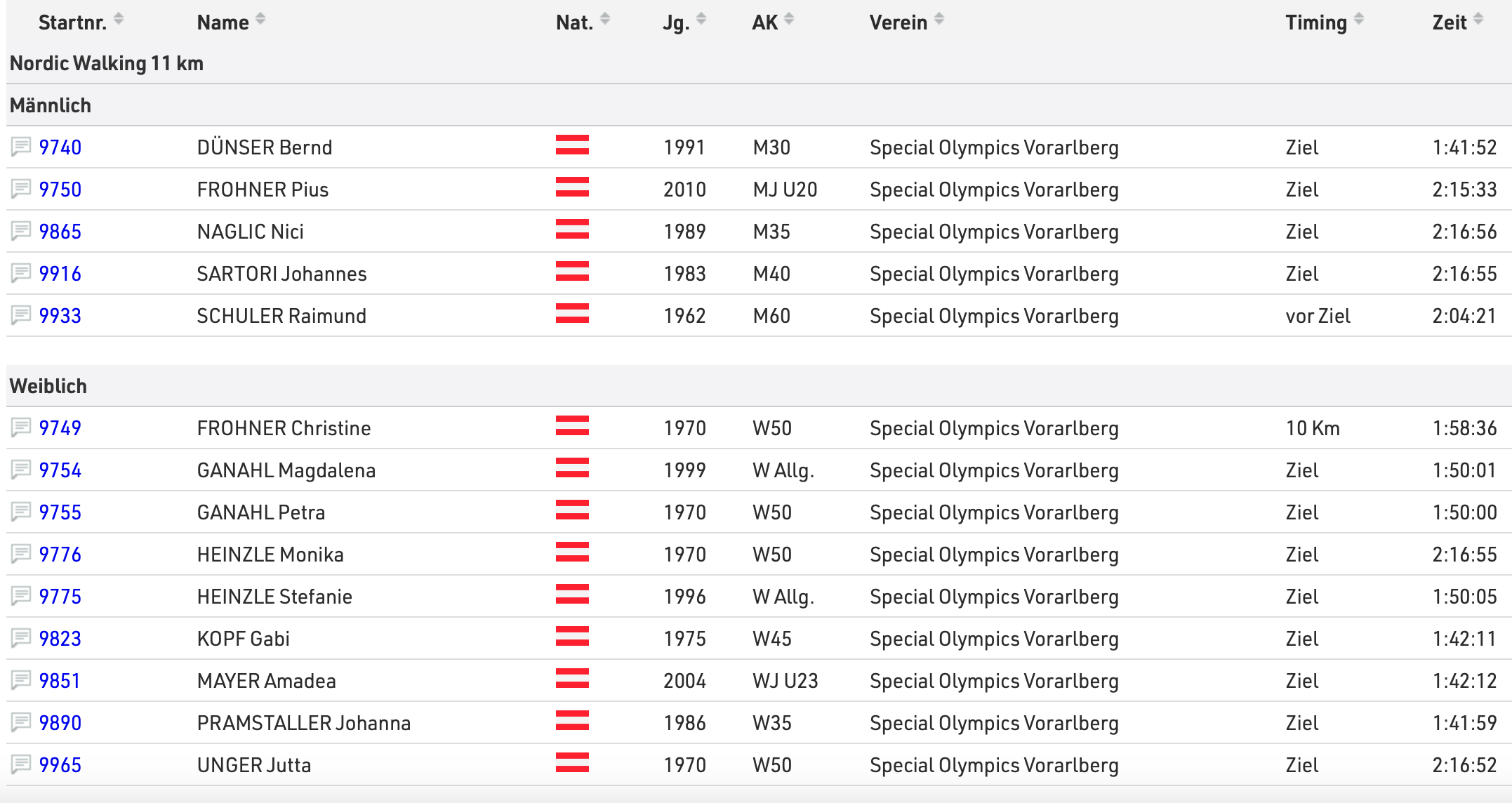Click the Männlich group heading
This screenshot has width=1512, height=803.
51,105
